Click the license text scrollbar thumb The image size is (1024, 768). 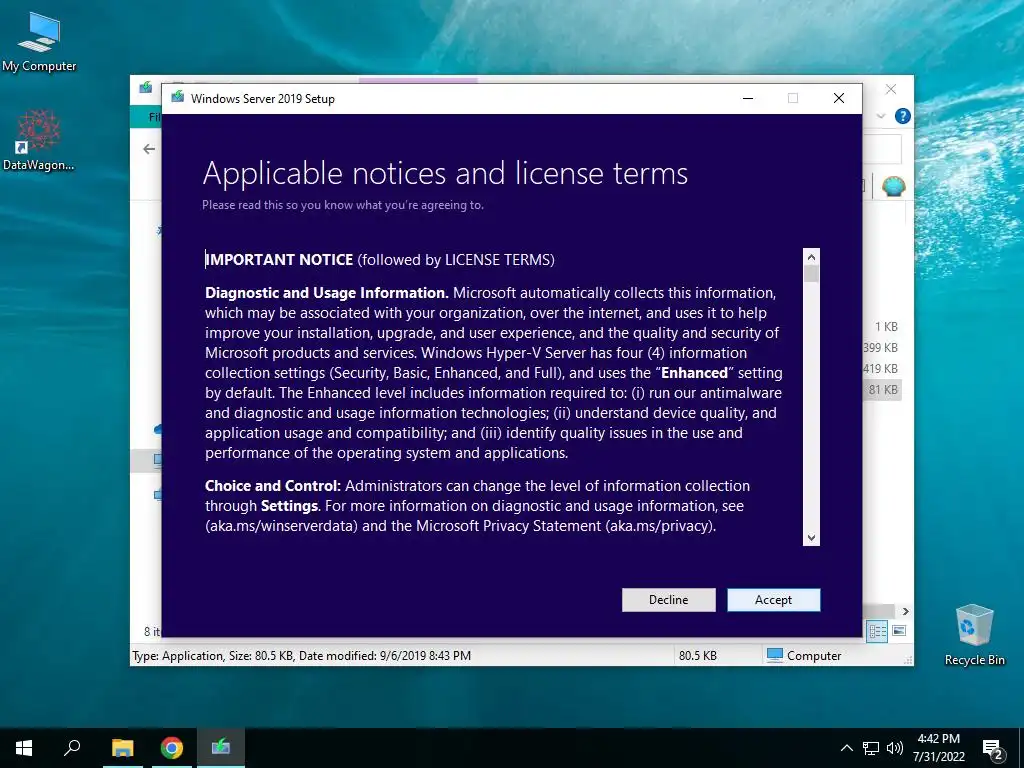[x=811, y=274]
